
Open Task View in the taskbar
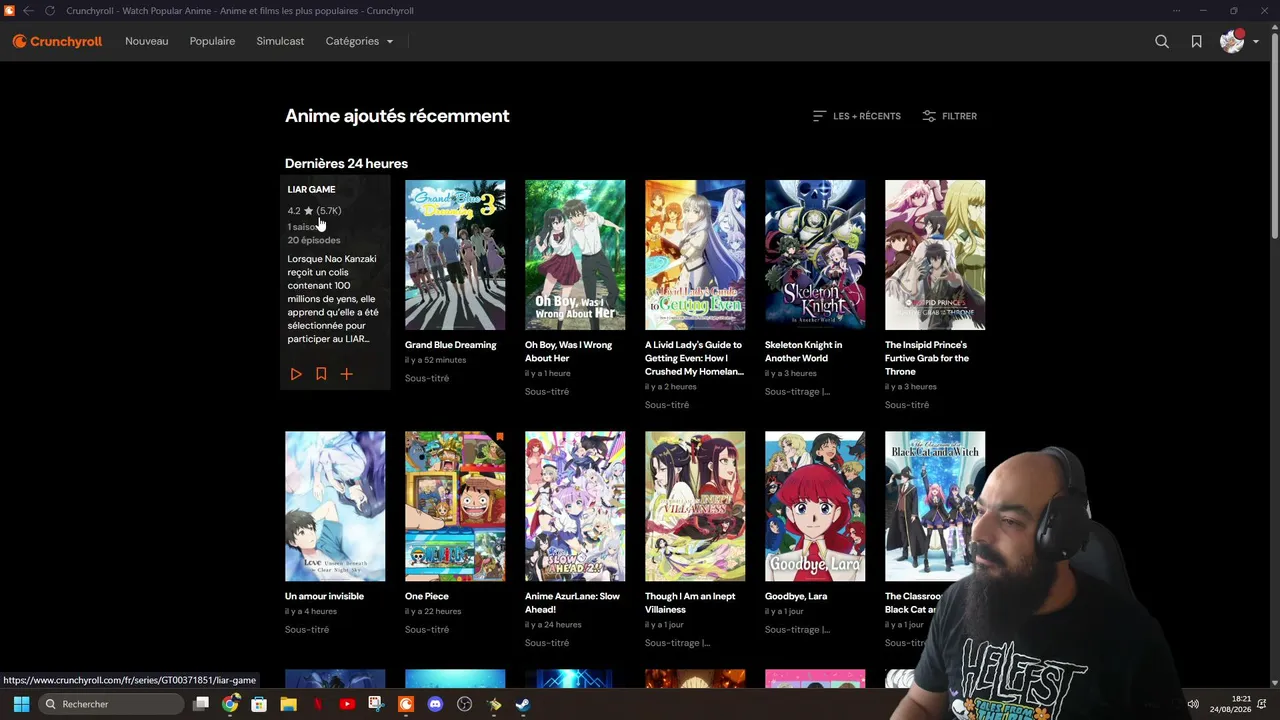[201, 704]
